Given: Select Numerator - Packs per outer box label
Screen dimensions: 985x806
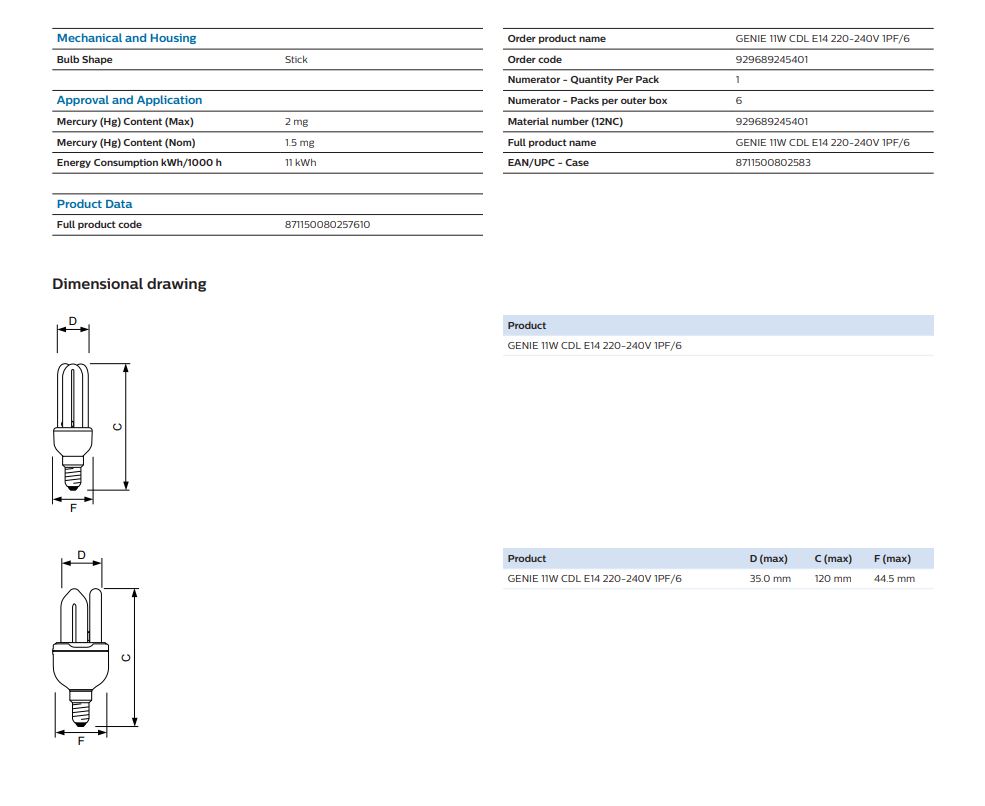Looking at the screenshot, I should tap(587, 101).
